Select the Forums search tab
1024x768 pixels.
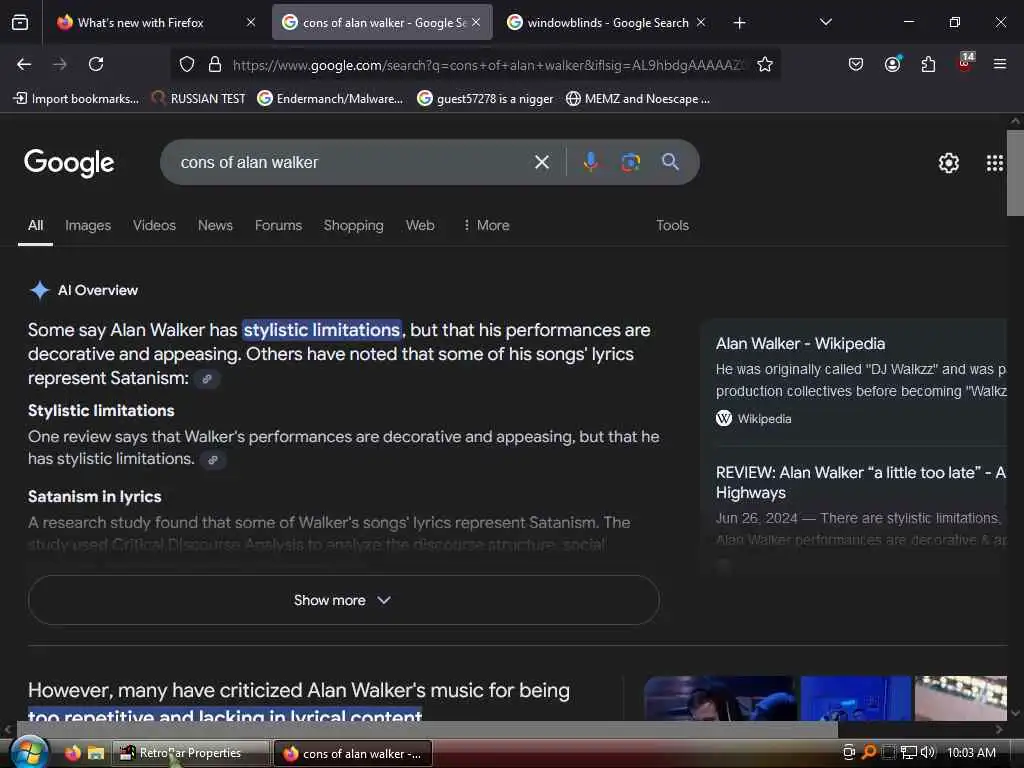pyautogui.click(x=278, y=225)
